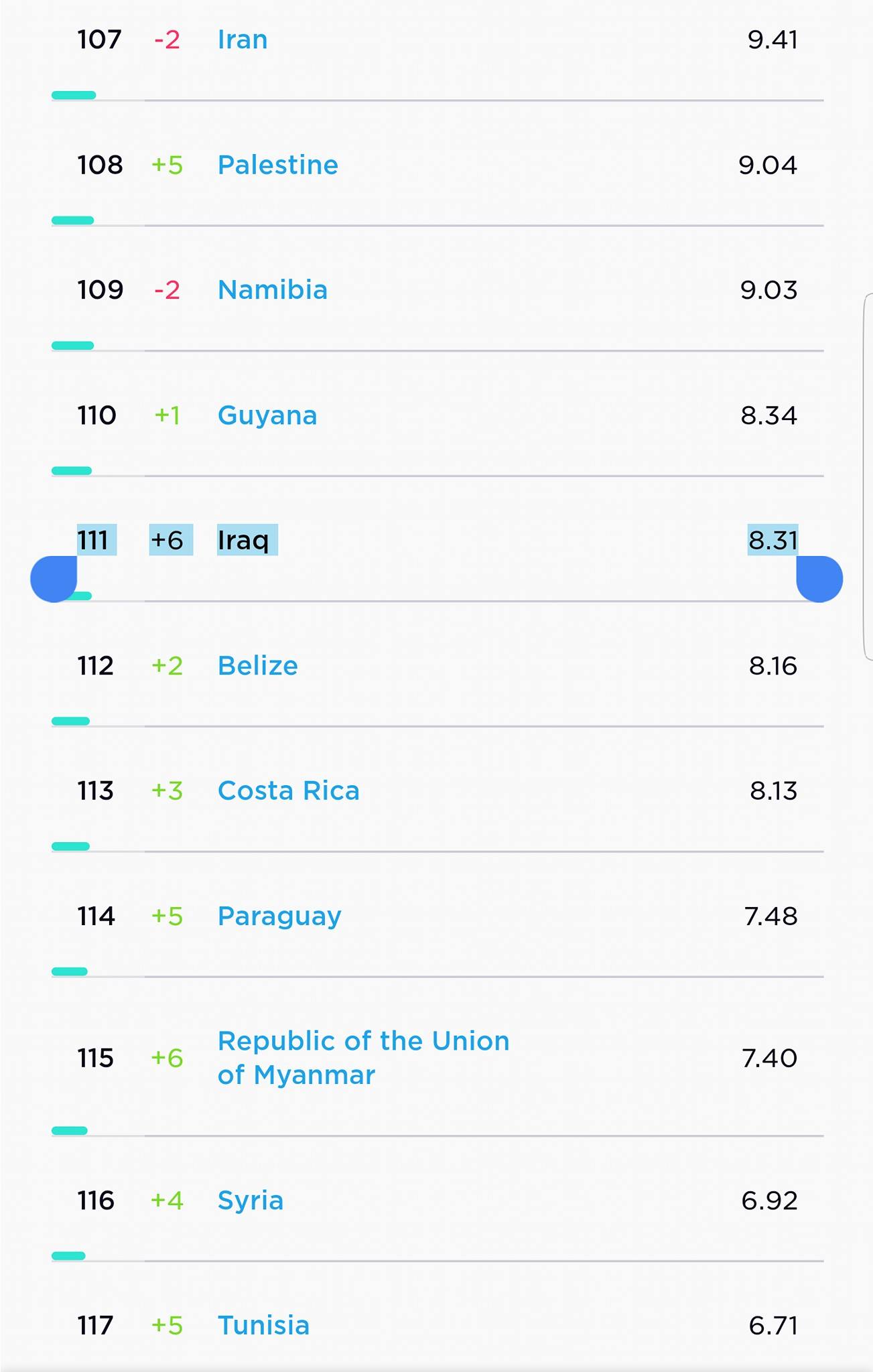Open the Costa Rica country link
Image resolution: width=873 pixels, height=1372 pixels.
tap(289, 791)
